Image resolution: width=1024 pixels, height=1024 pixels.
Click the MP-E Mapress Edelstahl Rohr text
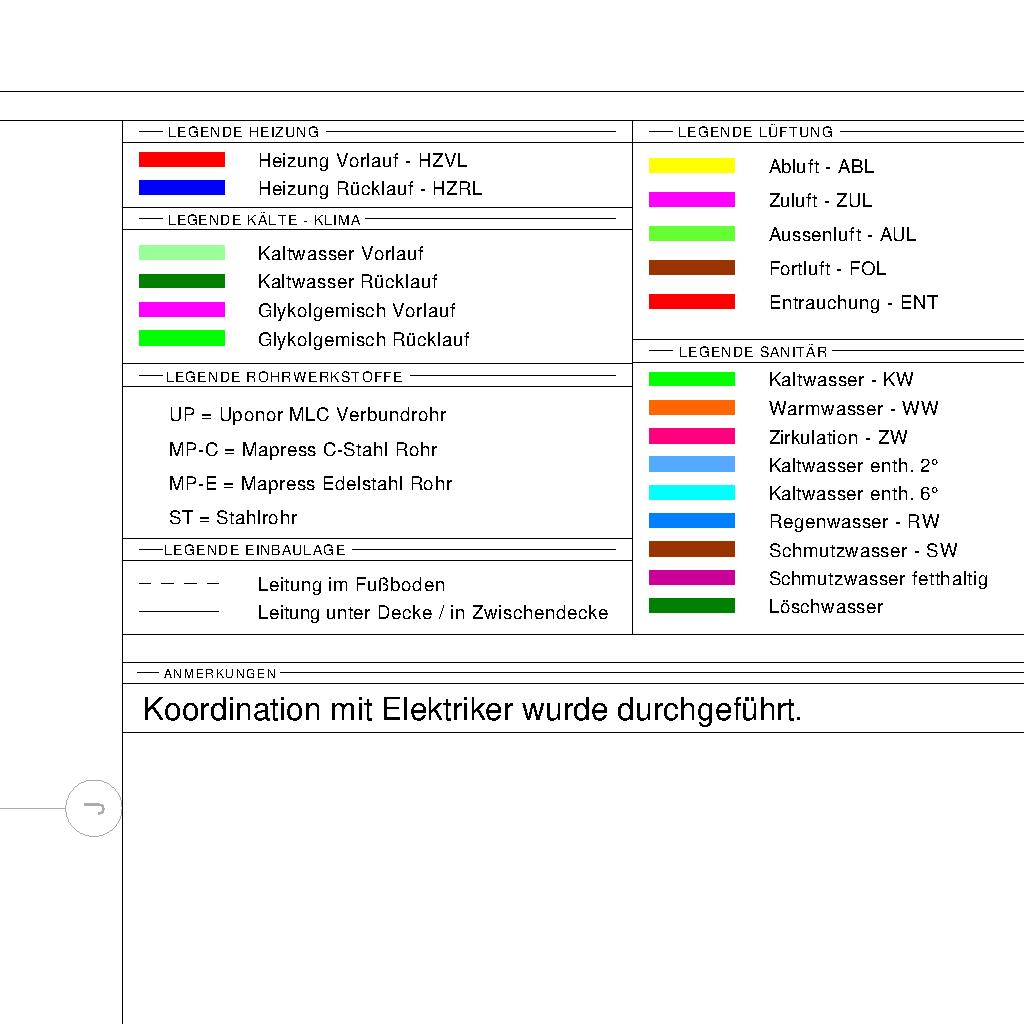tap(310, 484)
